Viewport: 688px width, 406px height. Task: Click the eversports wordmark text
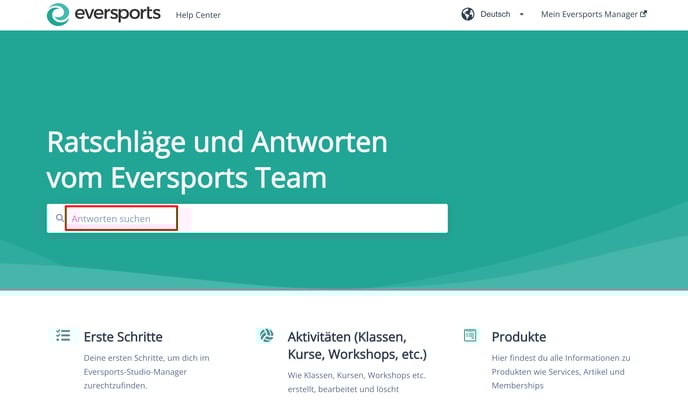pos(118,14)
